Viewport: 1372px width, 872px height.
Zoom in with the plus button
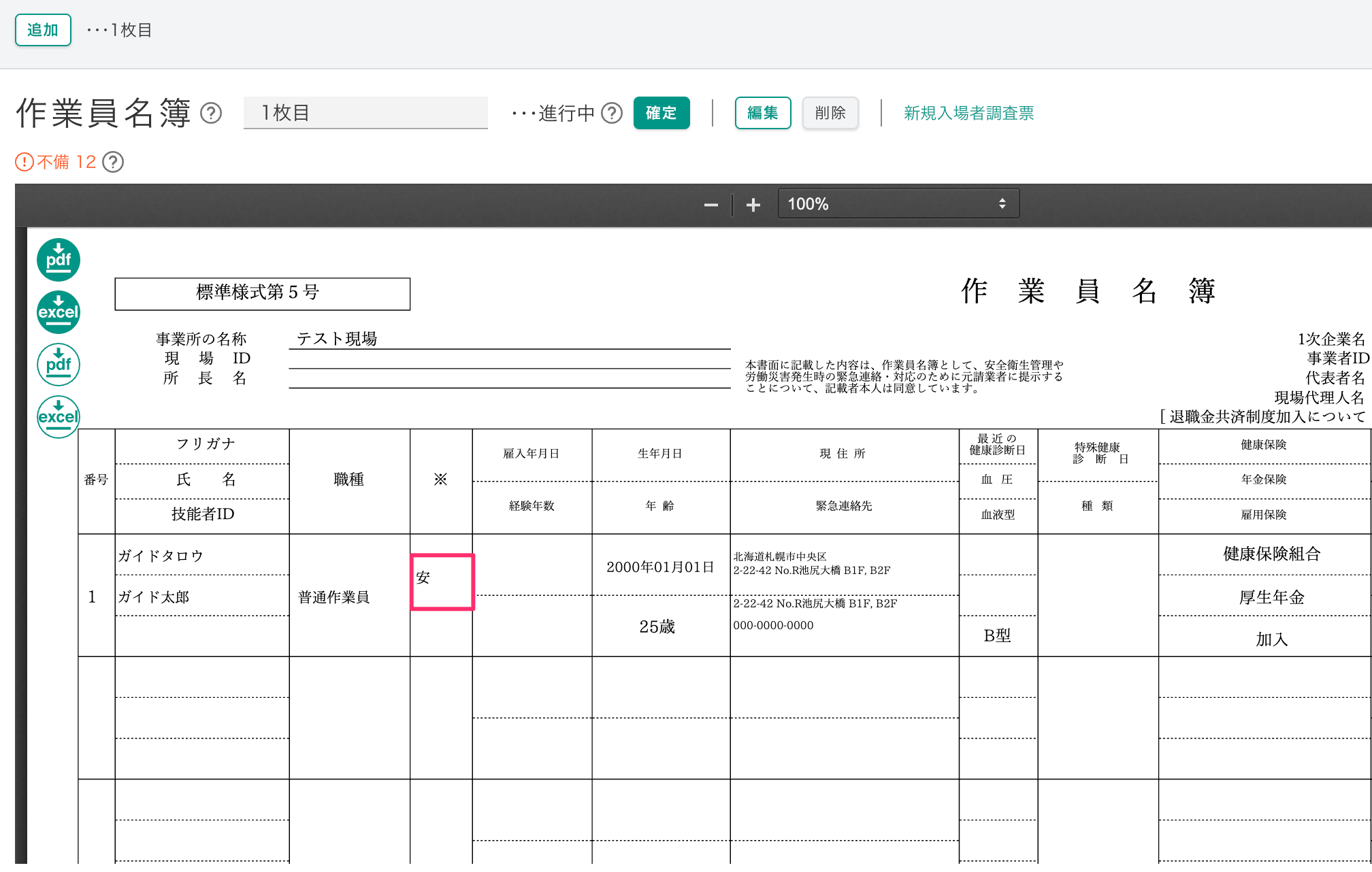pos(753,205)
